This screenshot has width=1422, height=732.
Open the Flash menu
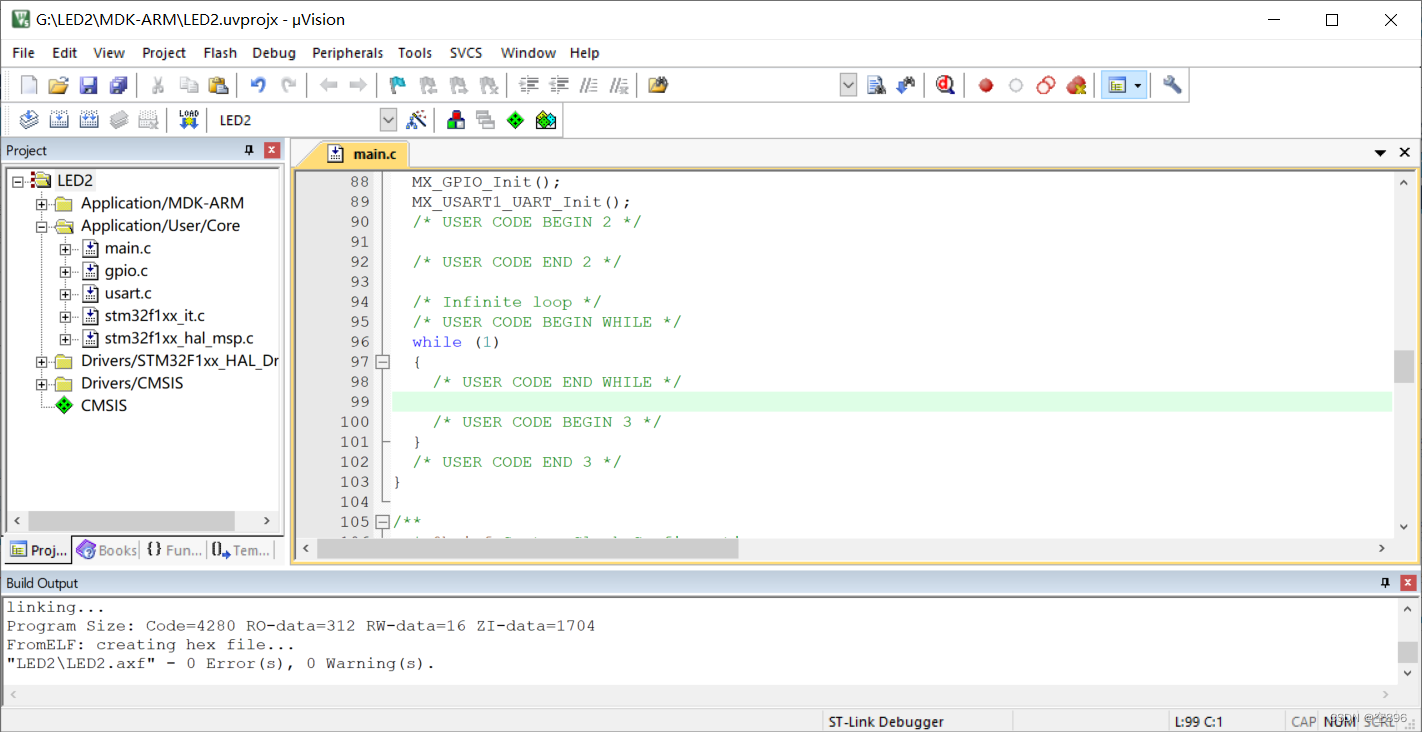pyautogui.click(x=220, y=53)
